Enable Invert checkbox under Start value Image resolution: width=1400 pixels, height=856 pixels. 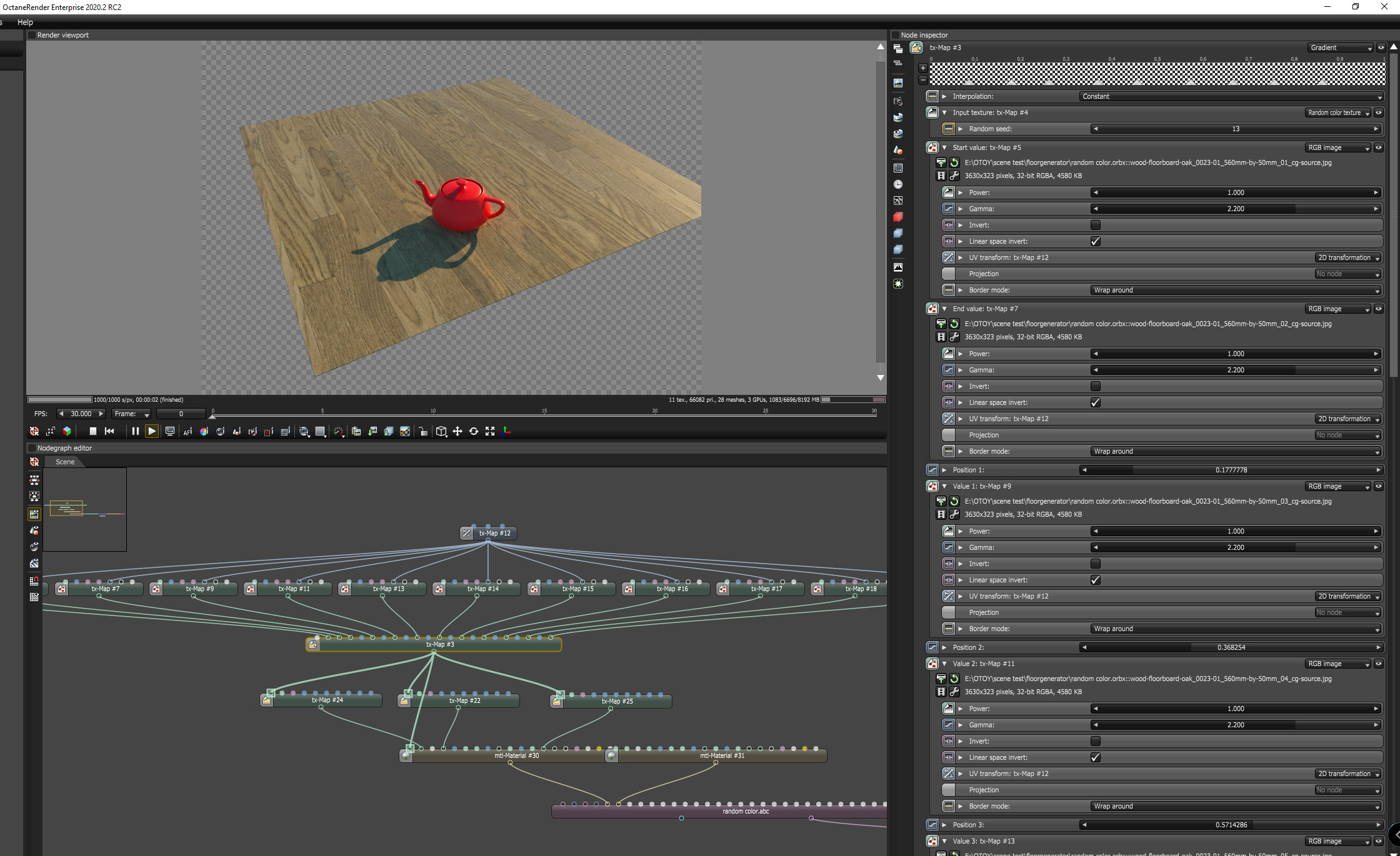(x=1095, y=225)
